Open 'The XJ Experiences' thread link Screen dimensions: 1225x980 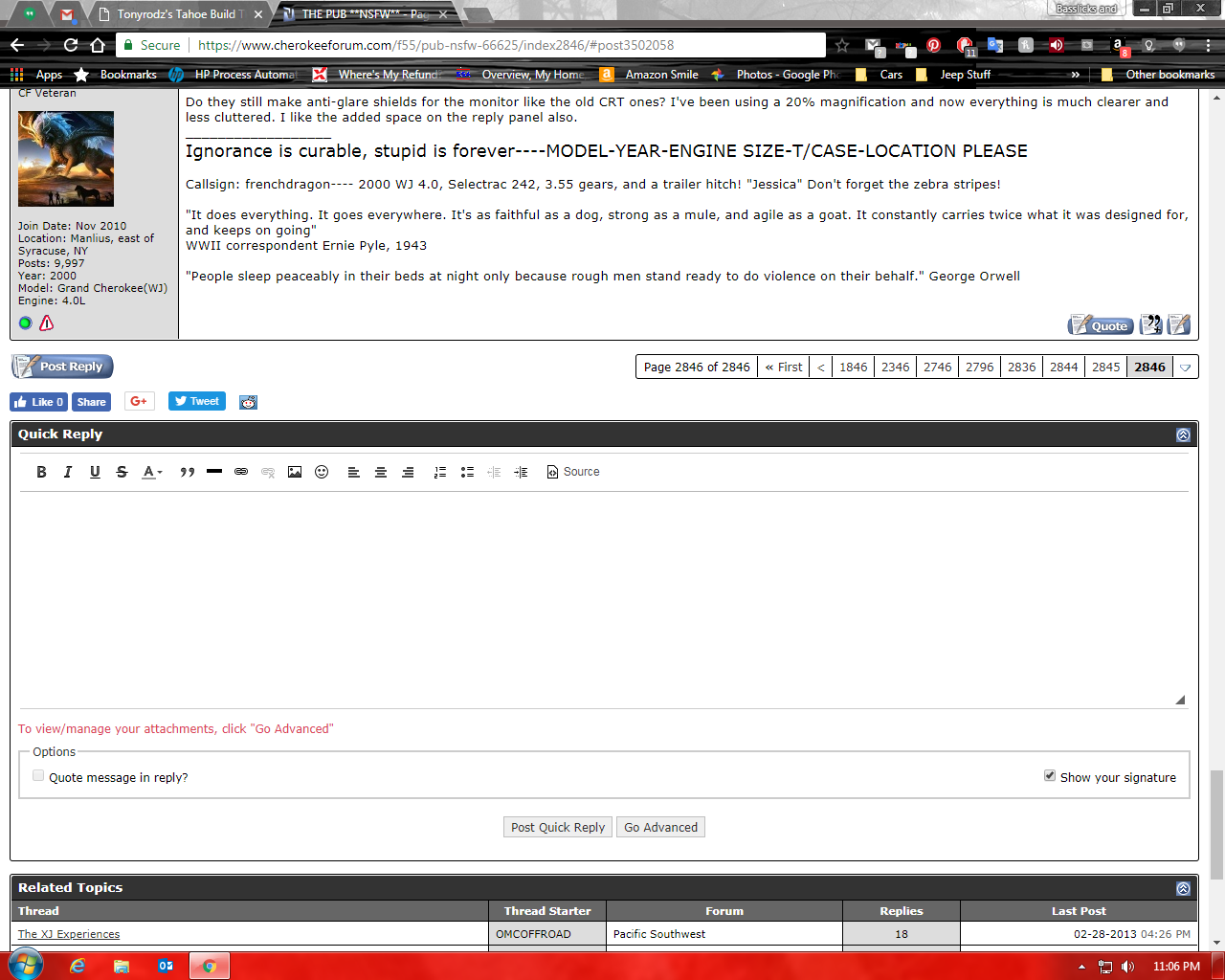(x=69, y=934)
